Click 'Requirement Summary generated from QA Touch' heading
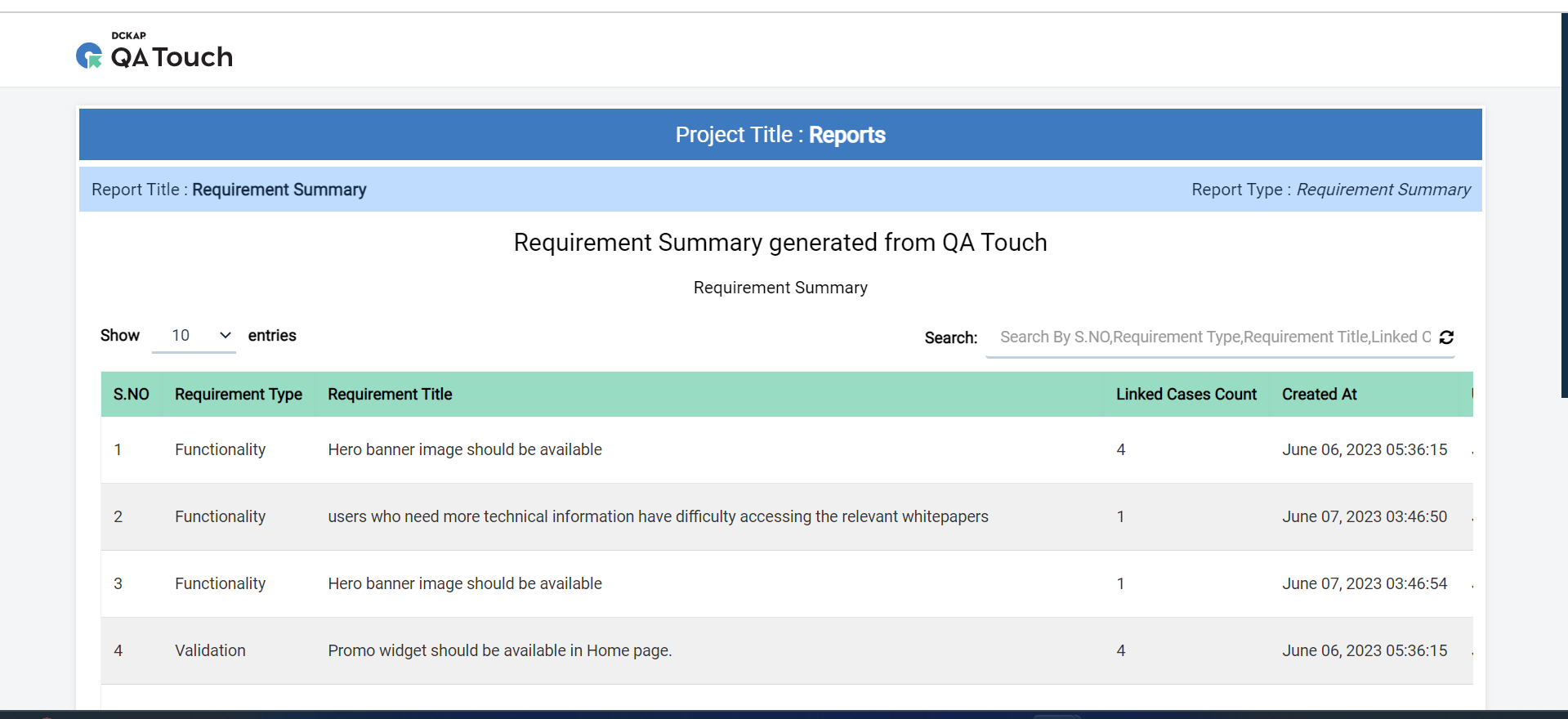 pos(780,243)
